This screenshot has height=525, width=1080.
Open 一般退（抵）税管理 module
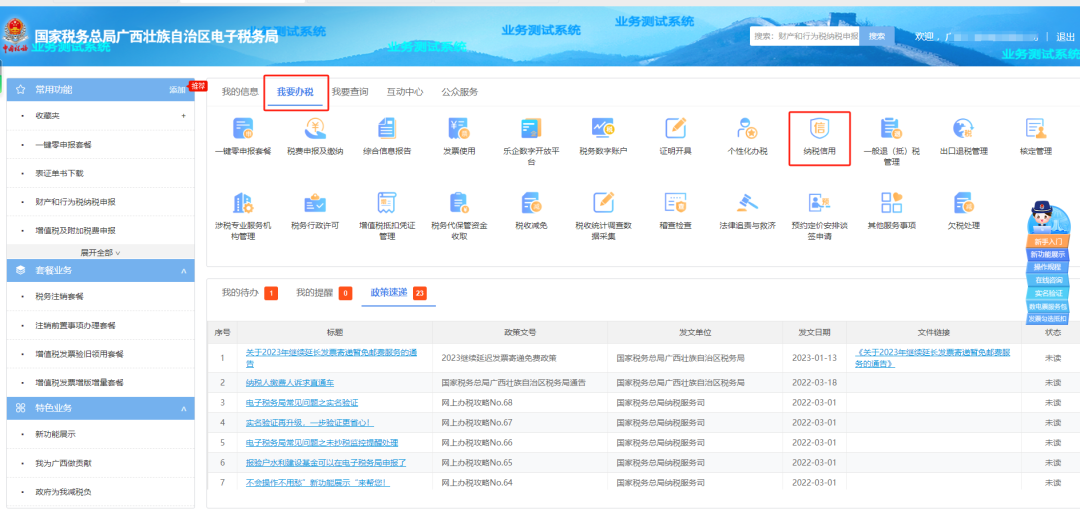click(x=891, y=141)
